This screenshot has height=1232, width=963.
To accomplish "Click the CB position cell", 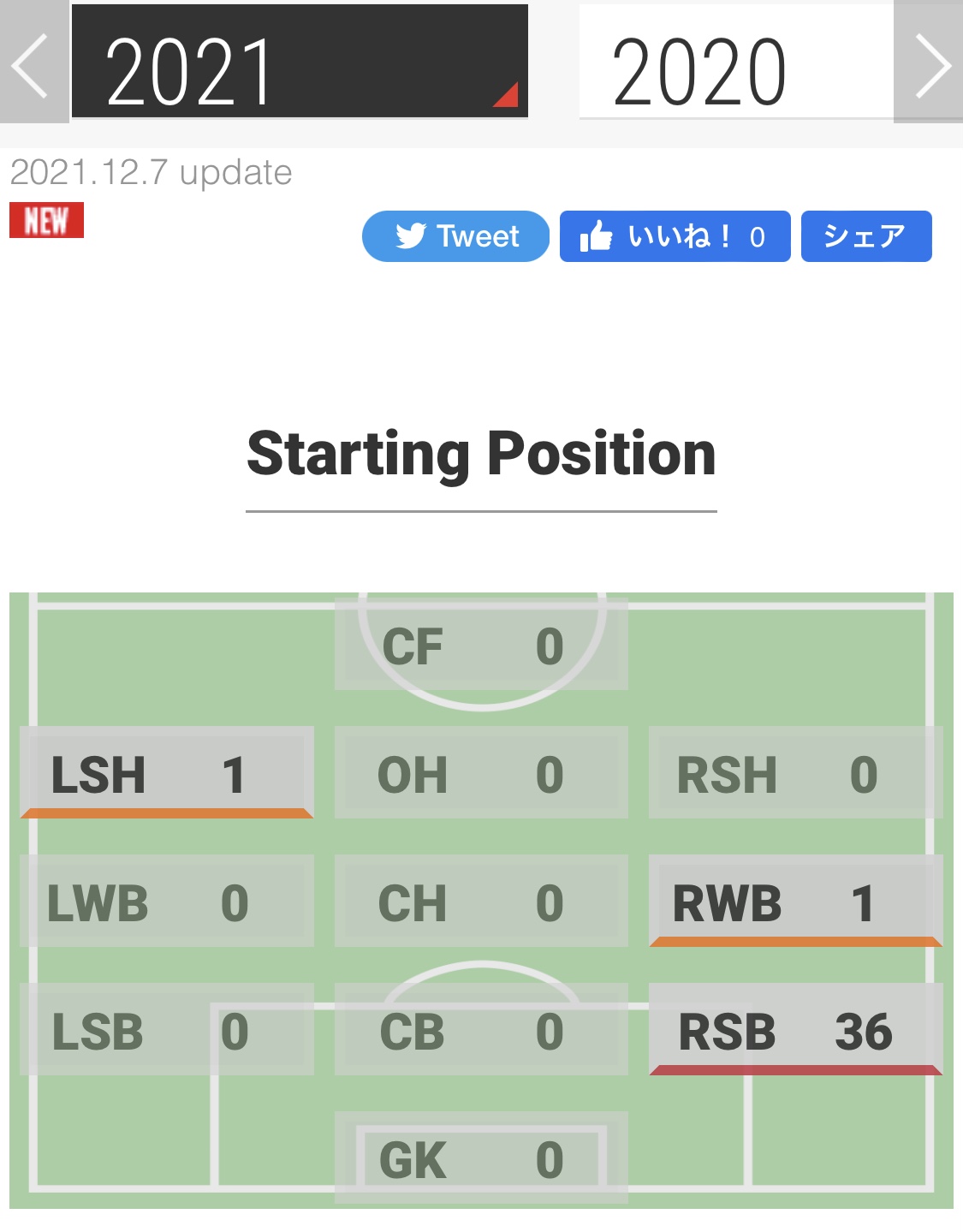I will [x=481, y=1030].
